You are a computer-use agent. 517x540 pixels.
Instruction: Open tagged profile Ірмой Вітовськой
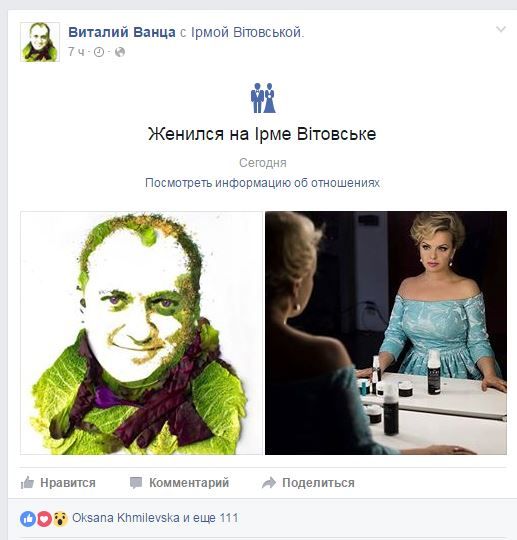(x=247, y=32)
